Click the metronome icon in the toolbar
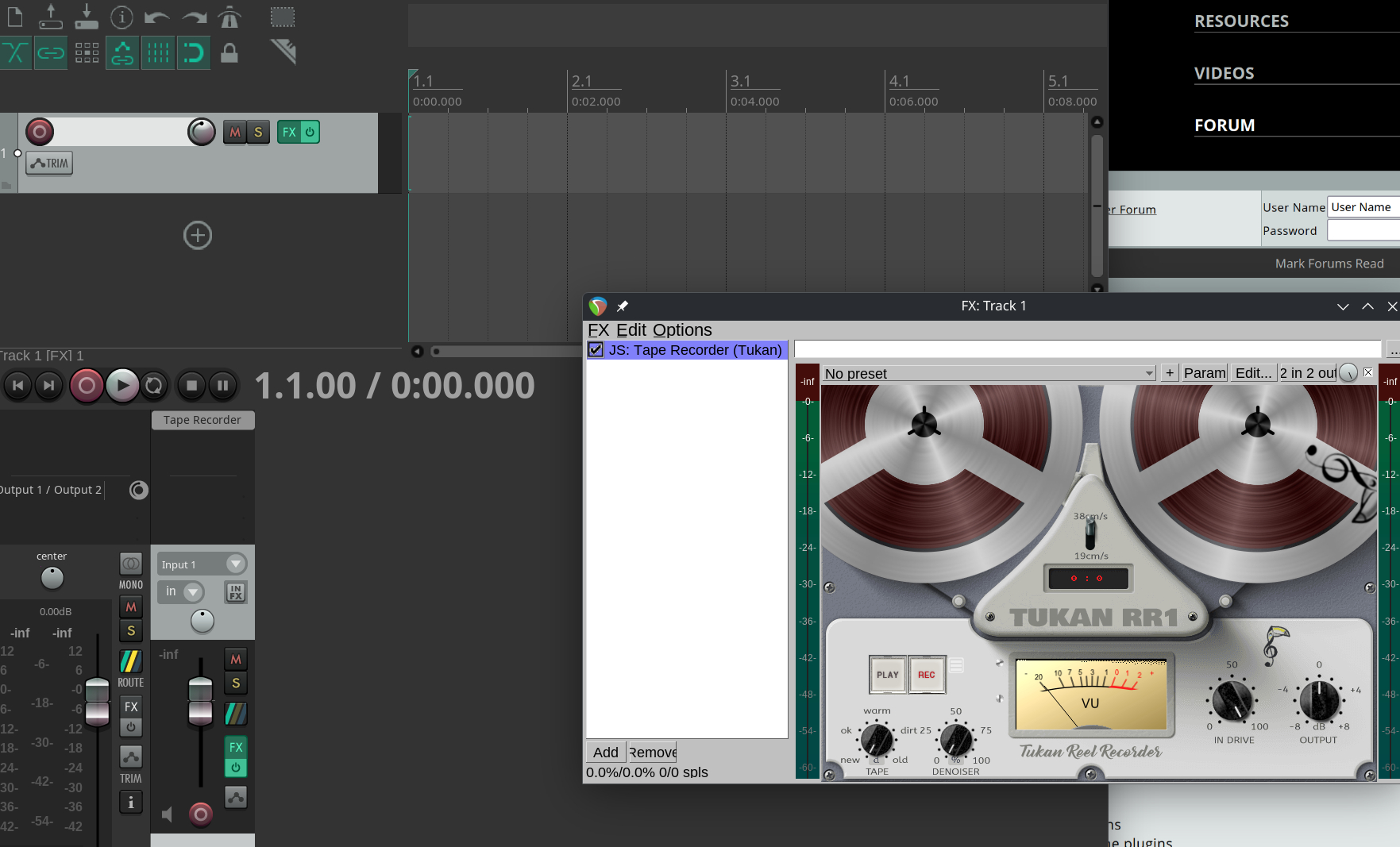The image size is (1400, 847). (229, 17)
